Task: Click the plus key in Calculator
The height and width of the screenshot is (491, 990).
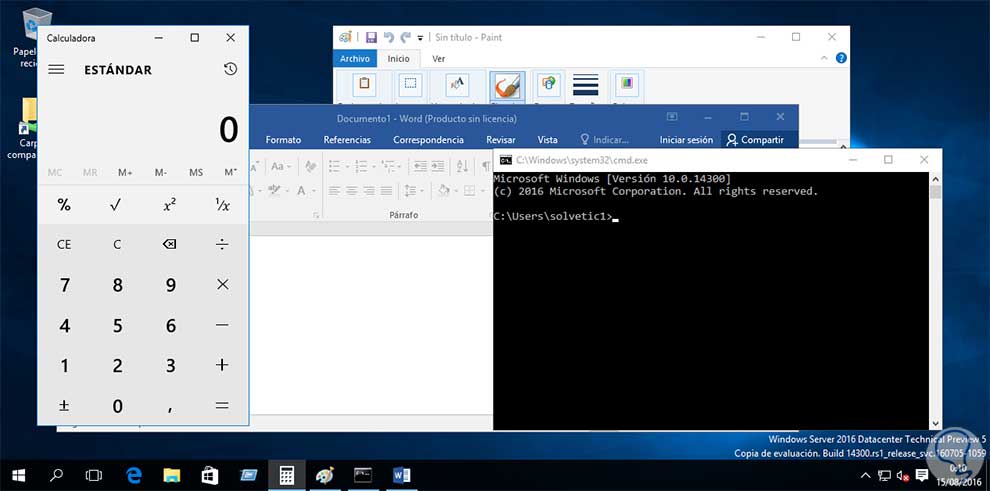Action: (222, 365)
